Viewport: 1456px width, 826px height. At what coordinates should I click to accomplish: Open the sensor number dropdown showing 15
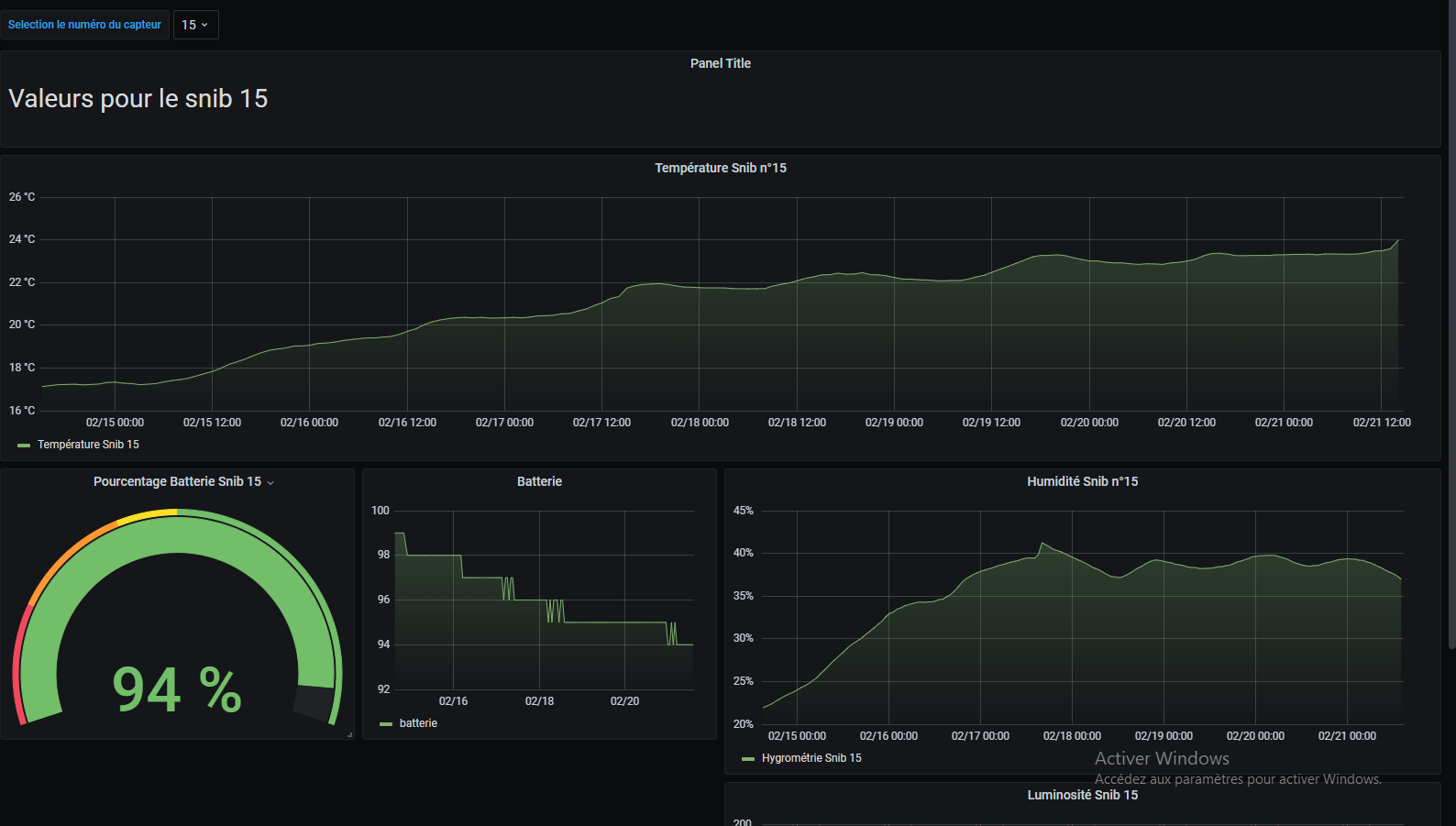tap(195, 25)
